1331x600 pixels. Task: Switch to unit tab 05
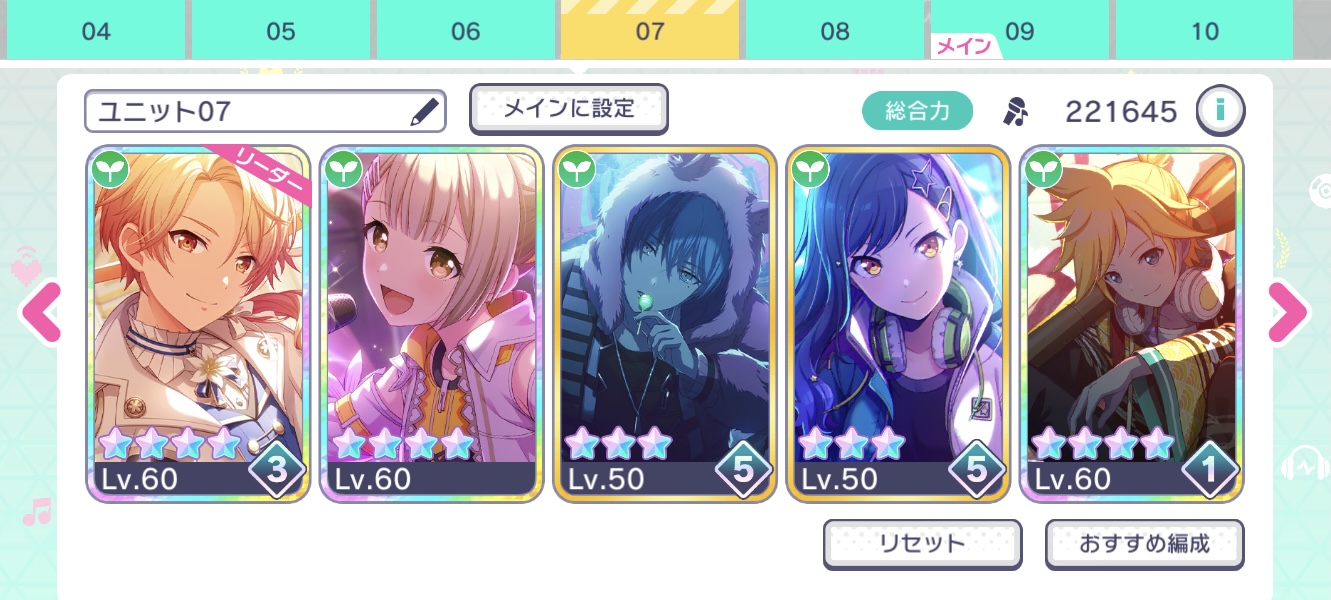pyautogui.click(x=281, y=31)
